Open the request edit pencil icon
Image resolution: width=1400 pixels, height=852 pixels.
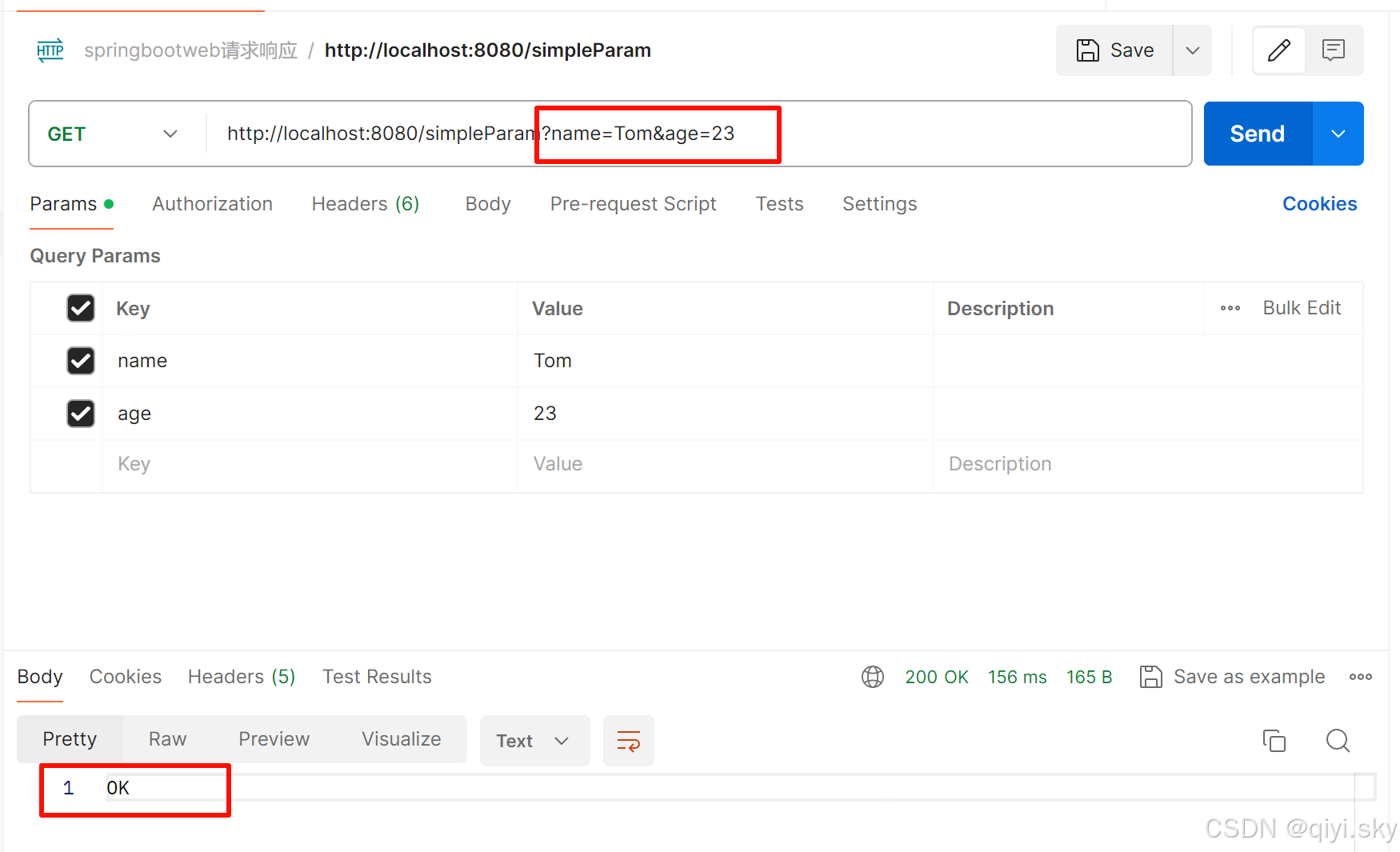pyautogui.click(x=1278, y=50)
